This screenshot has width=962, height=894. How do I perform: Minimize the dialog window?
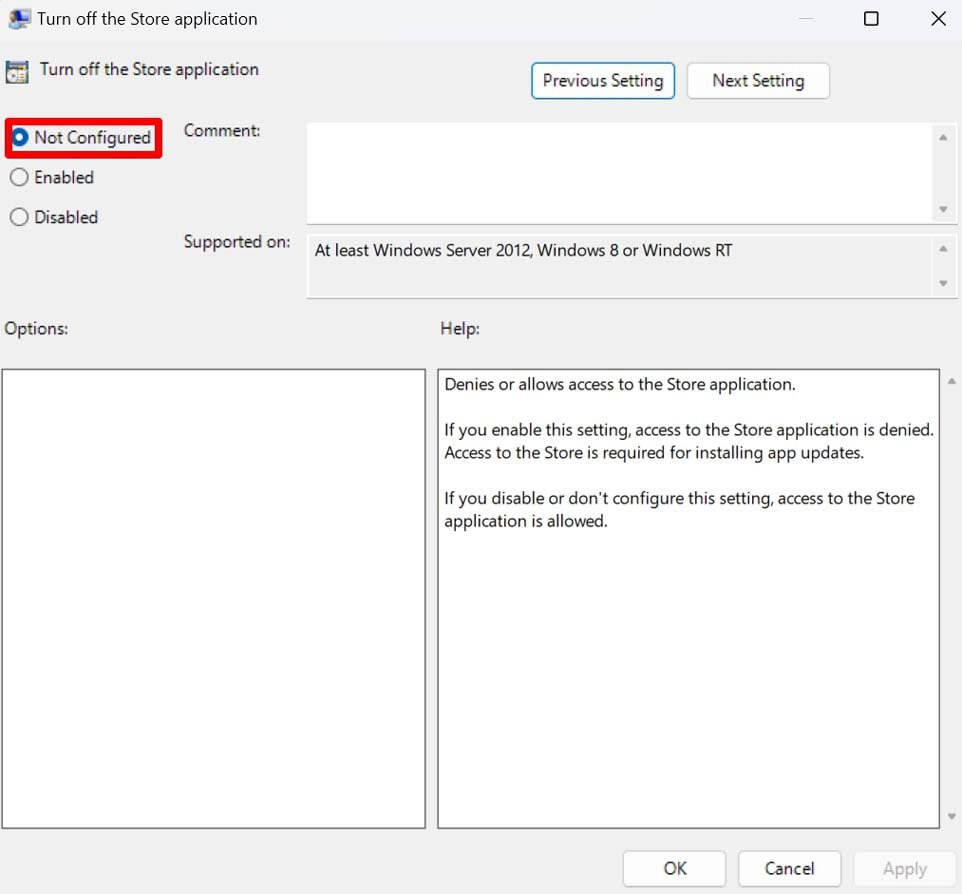[806, 19]
